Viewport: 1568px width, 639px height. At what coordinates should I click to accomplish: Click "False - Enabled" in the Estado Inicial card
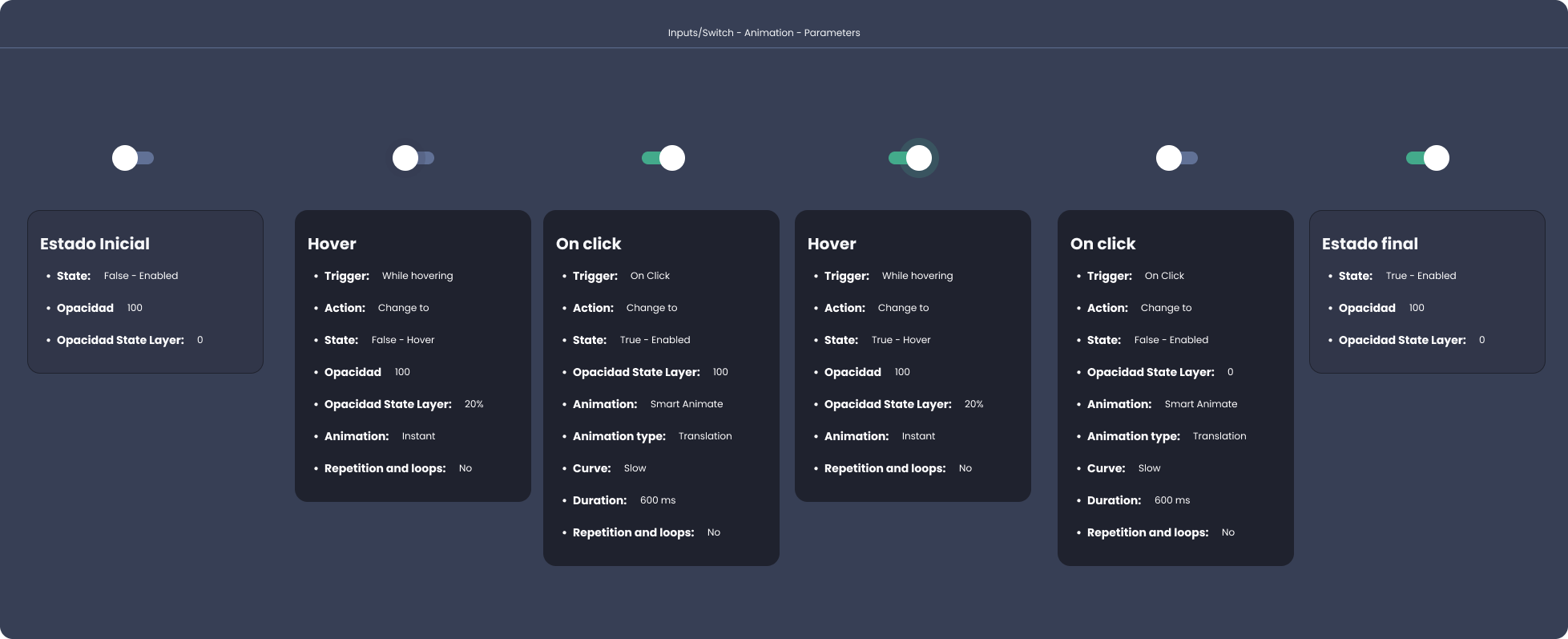point(141,276)
